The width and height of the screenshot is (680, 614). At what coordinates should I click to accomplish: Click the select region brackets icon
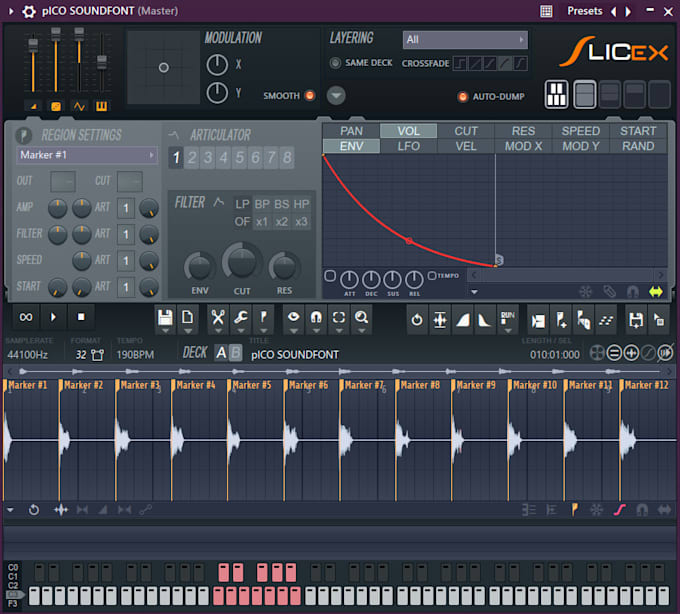(339, 317)
